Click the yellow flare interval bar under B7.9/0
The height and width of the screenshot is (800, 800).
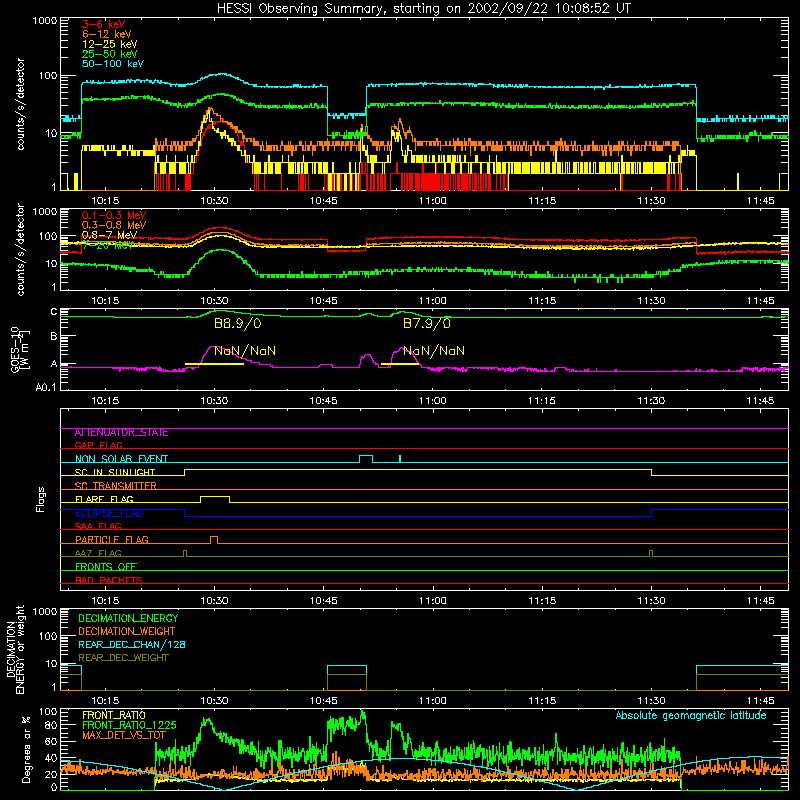click(x=400, y=364)
